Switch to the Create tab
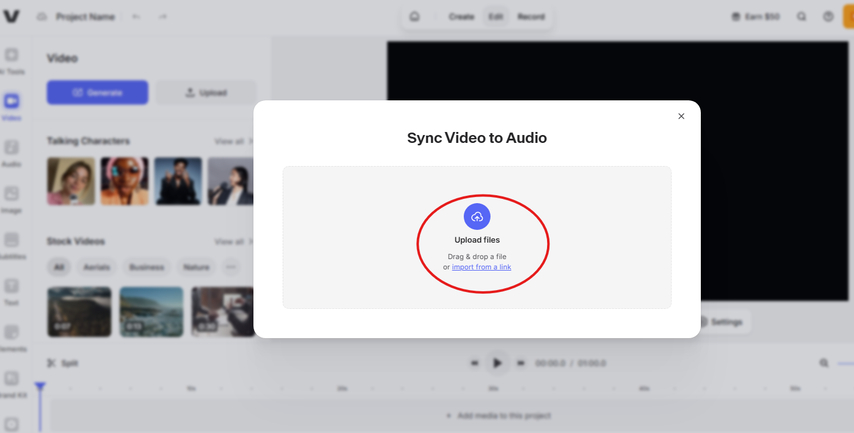854x433 pixels. [461, 17]
